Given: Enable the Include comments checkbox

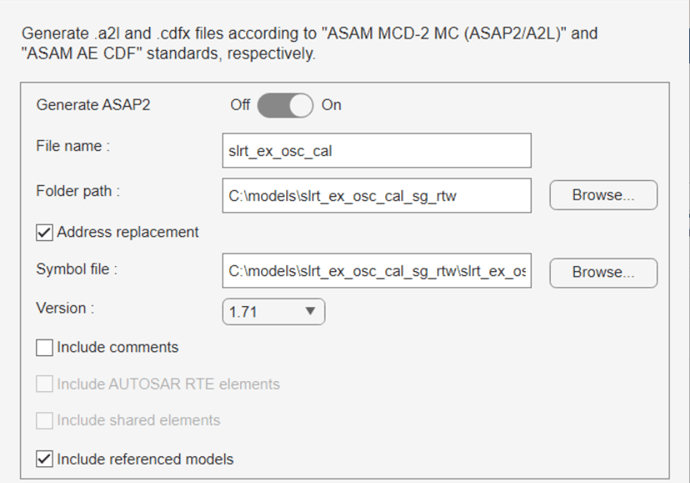Looking at the screenshot, I should coord(44,348).
